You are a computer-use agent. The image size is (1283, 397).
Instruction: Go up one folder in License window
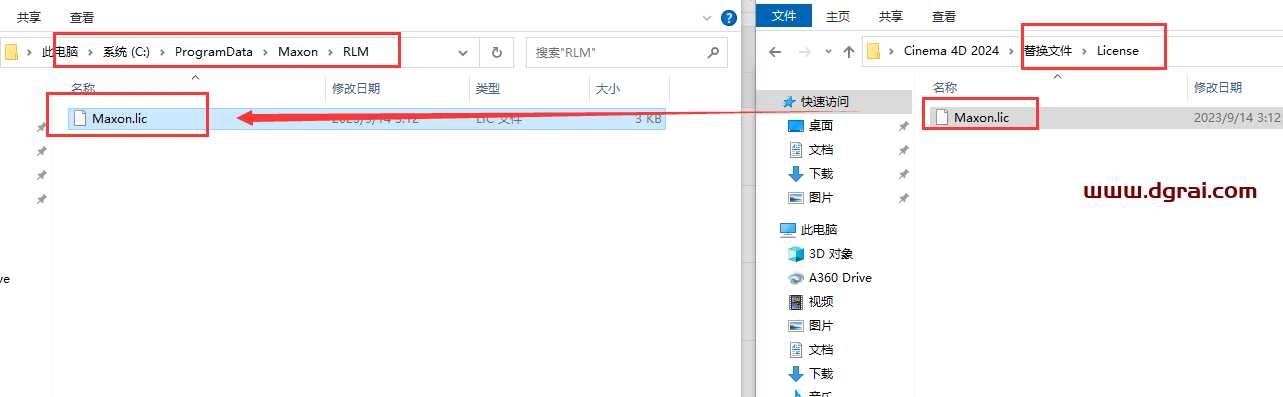coord(848,51)
